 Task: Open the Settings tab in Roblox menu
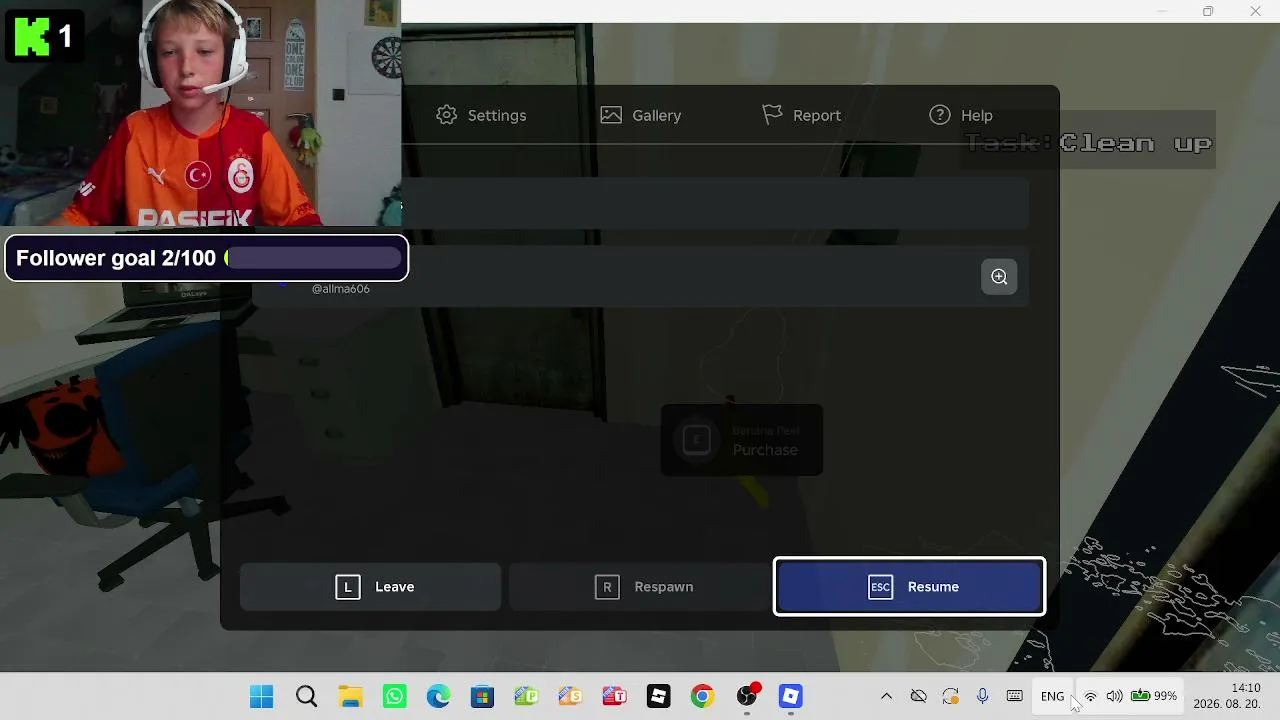pyautogui.click(x=481, y=115)
